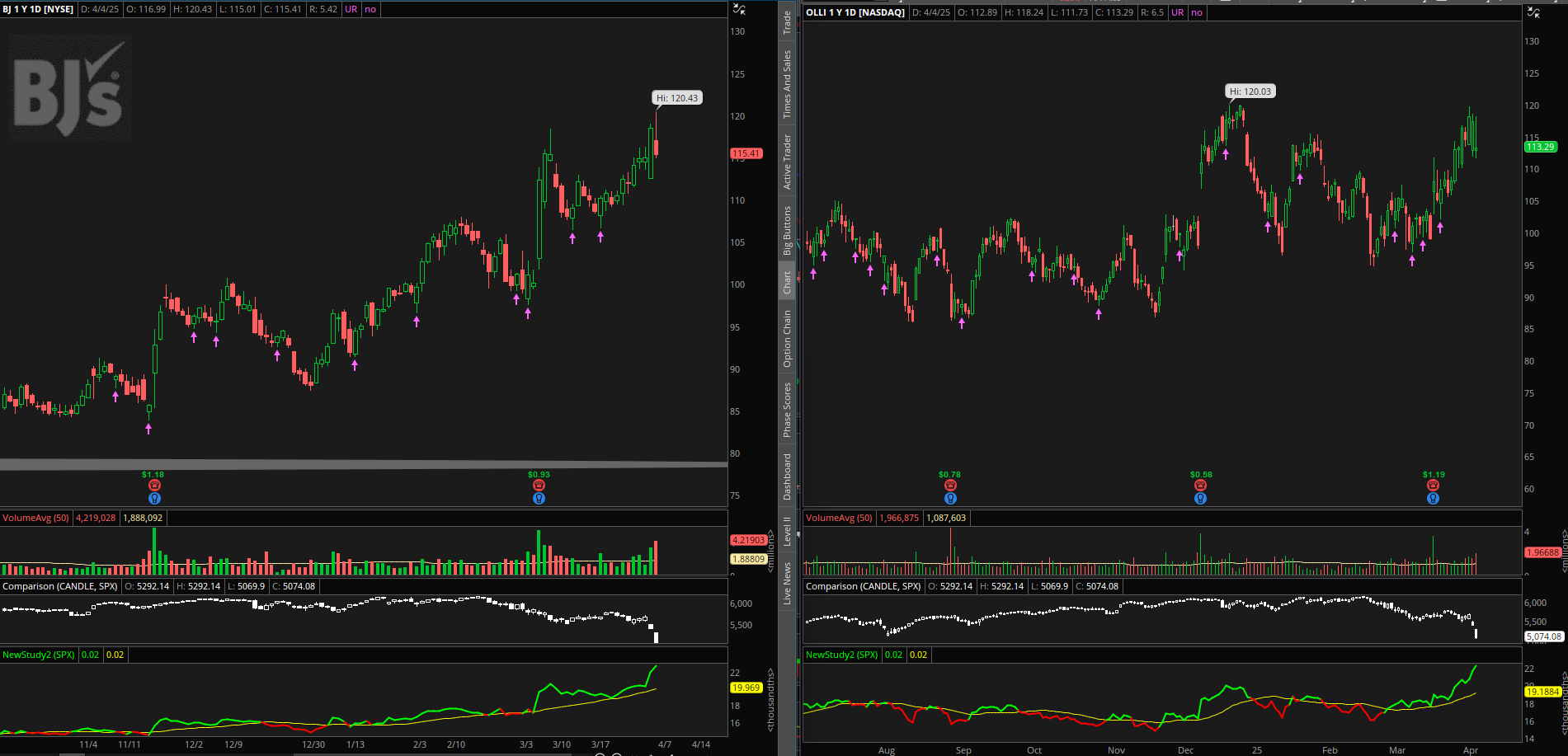The image size is (1568, 756).
Task: Open the Live News tab
Action: 787,583
